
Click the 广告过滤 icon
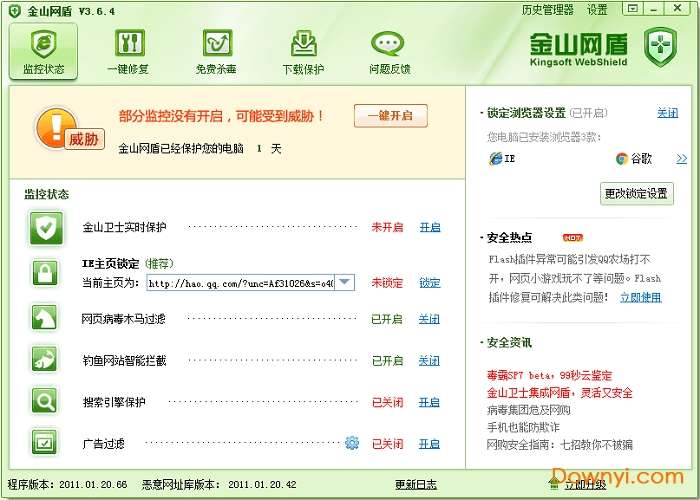(44, 442)
